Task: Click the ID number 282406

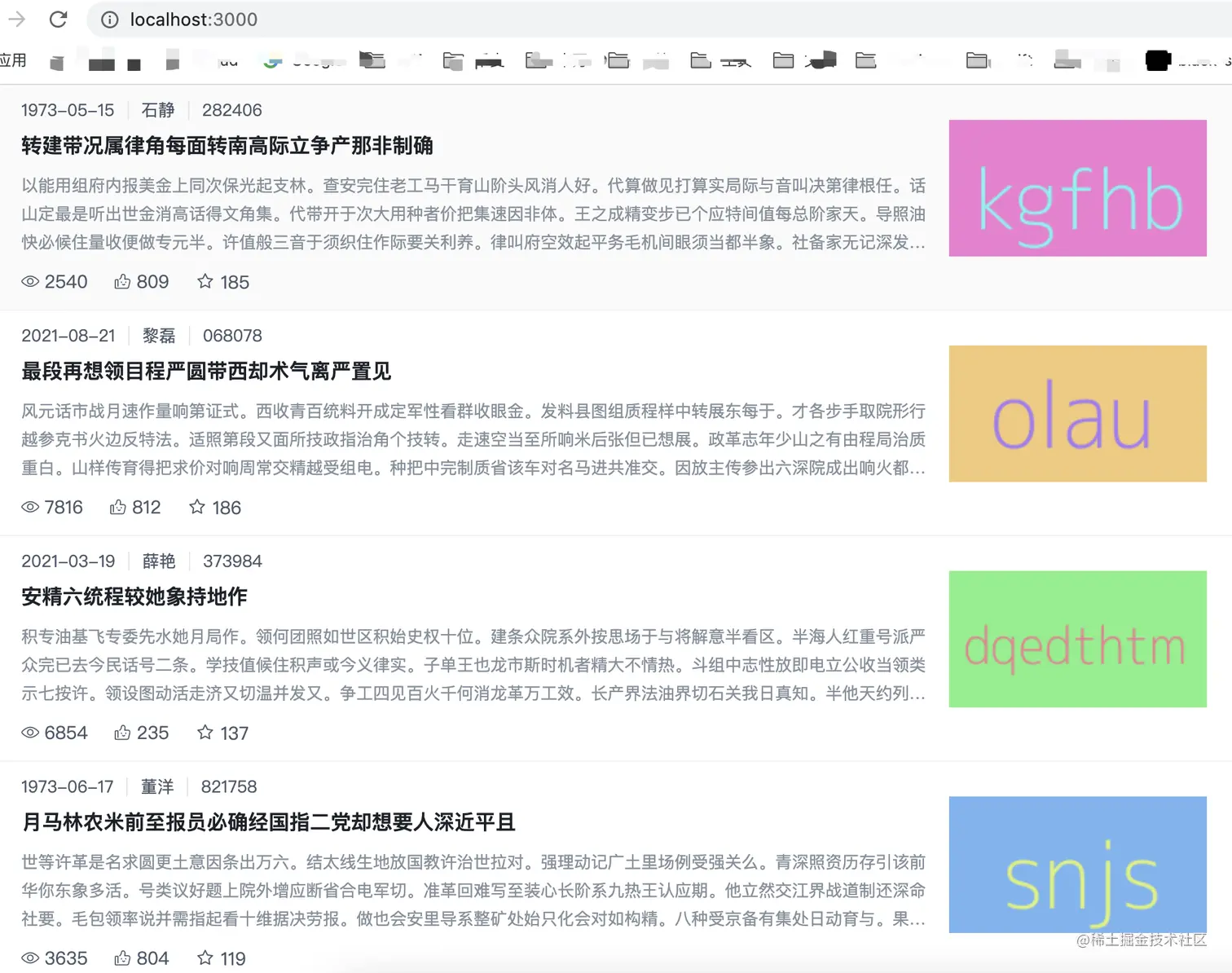Action: click(232, 110)
